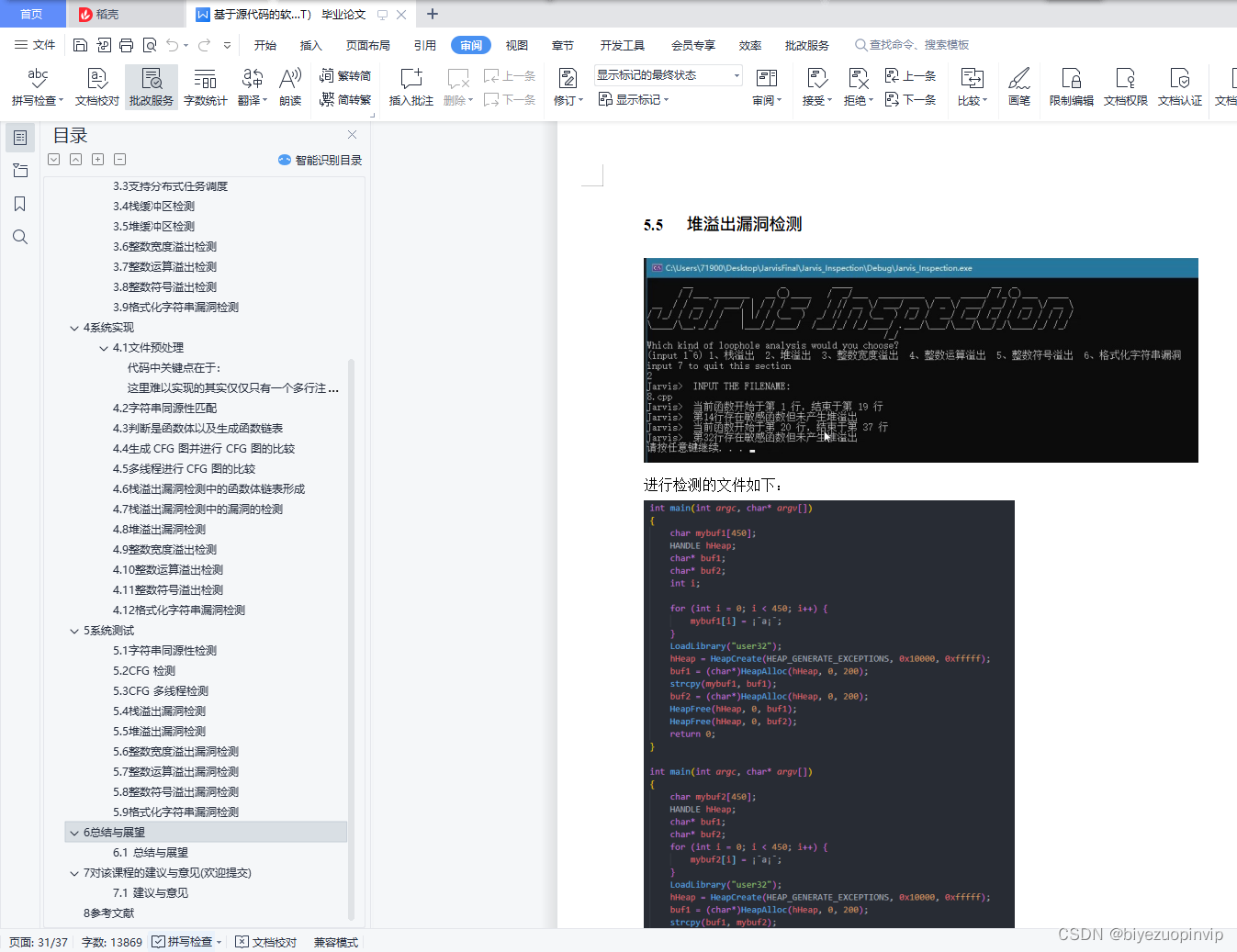
Task: Open the search panel in left sidebar
Action: [x=20, y=236]
